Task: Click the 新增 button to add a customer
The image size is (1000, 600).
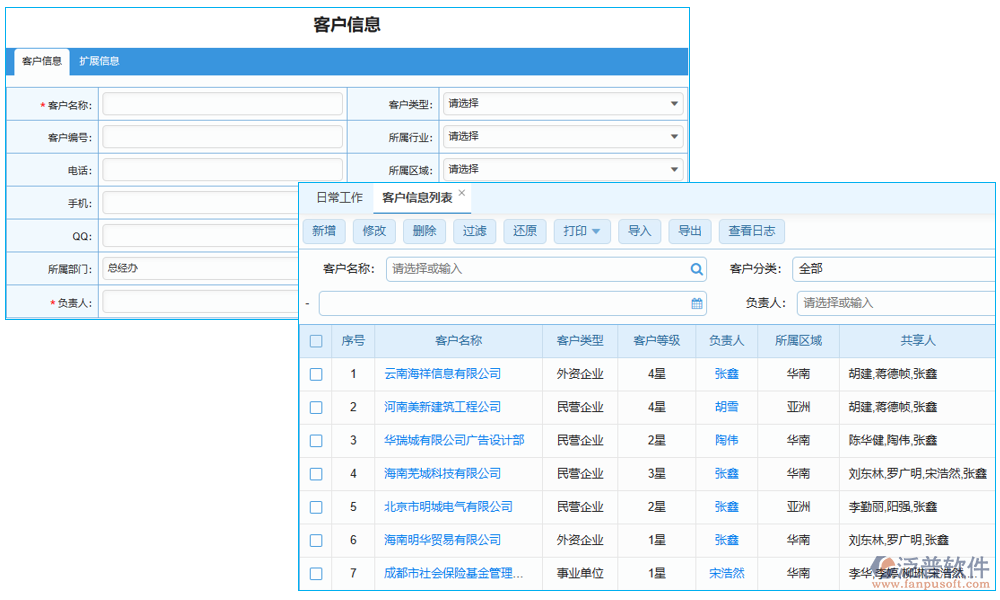Action: click(x=324, y=231)
